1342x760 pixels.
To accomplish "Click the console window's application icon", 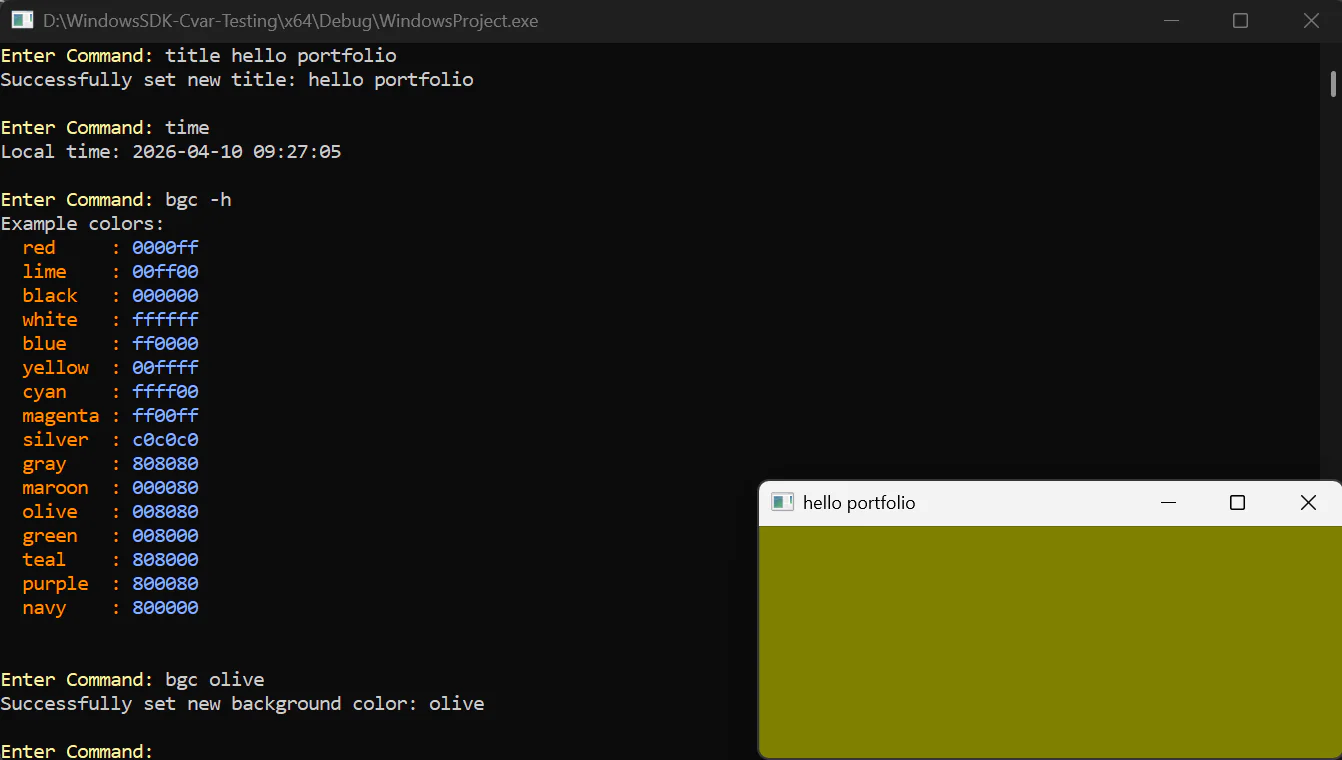I will click(x=21, y=20).
